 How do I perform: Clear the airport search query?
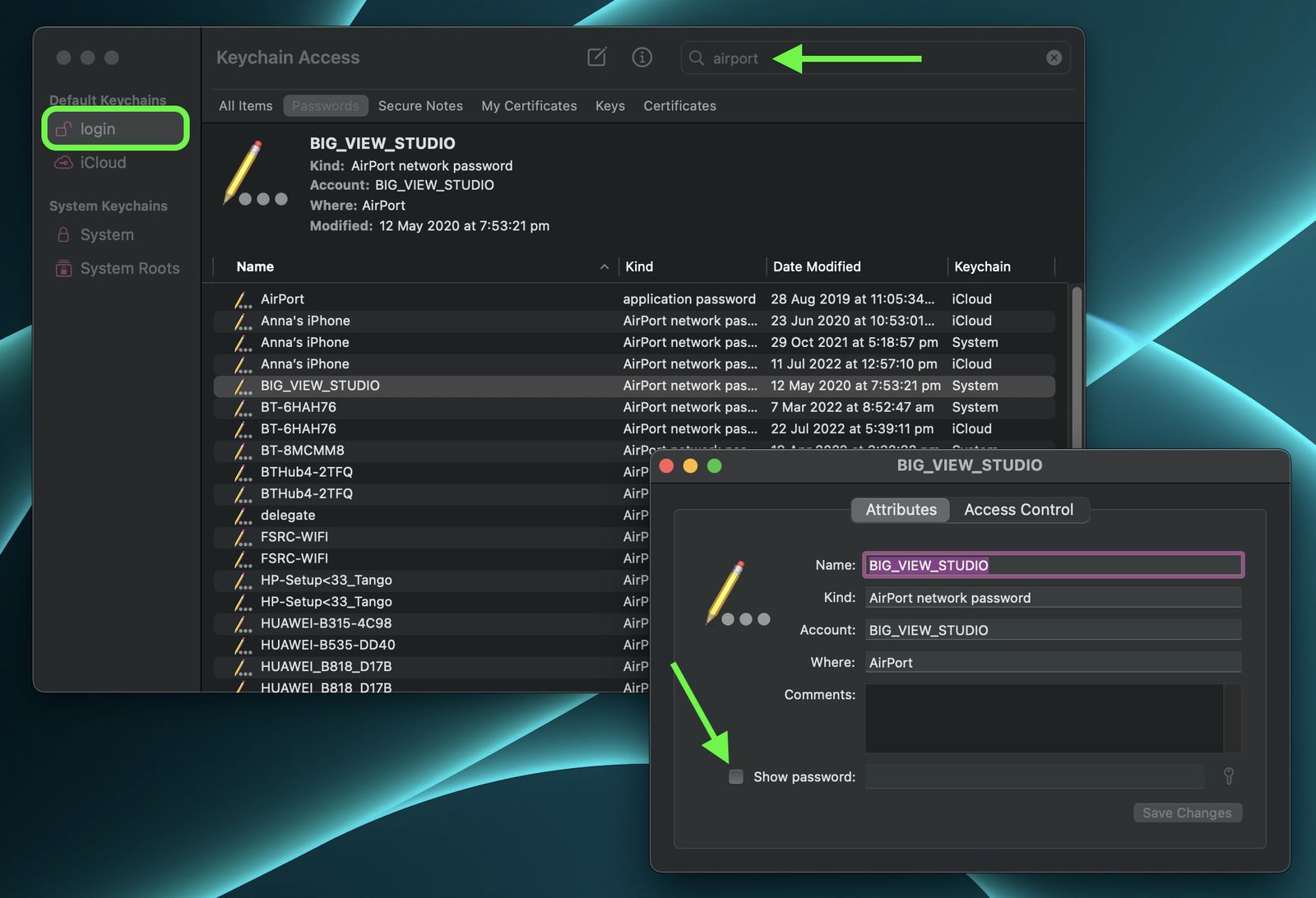(1054, 58)
